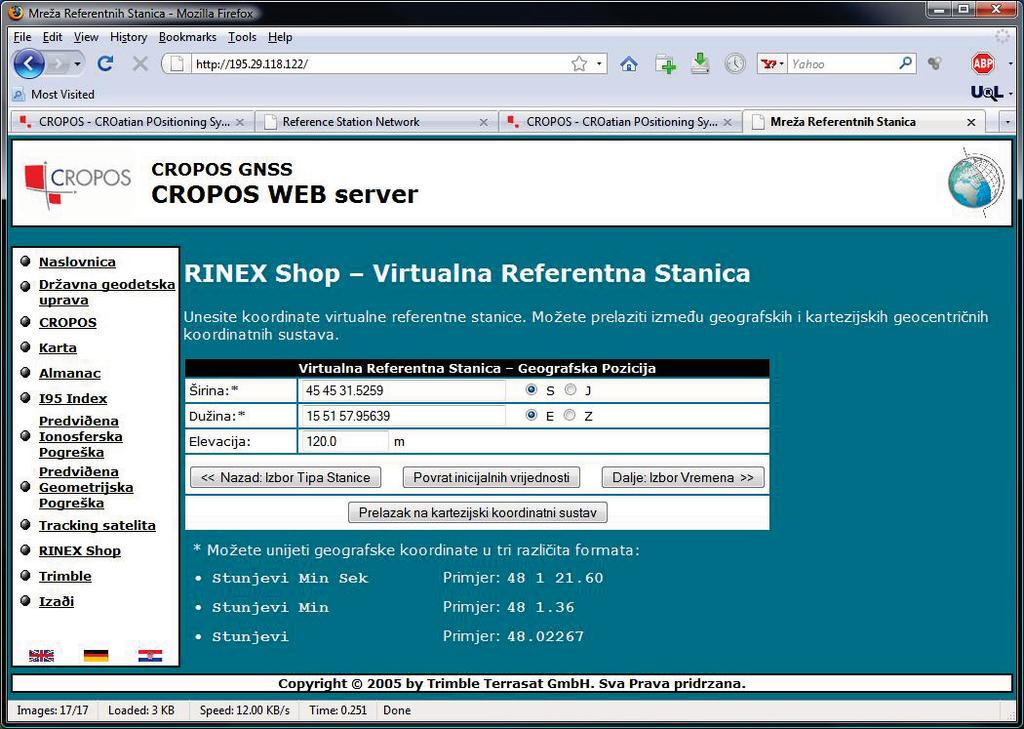Image resolution: width=1024 pixels, height=729 pixels.
Task: Click the CROPOS logo image
Action: coord(78,185)
